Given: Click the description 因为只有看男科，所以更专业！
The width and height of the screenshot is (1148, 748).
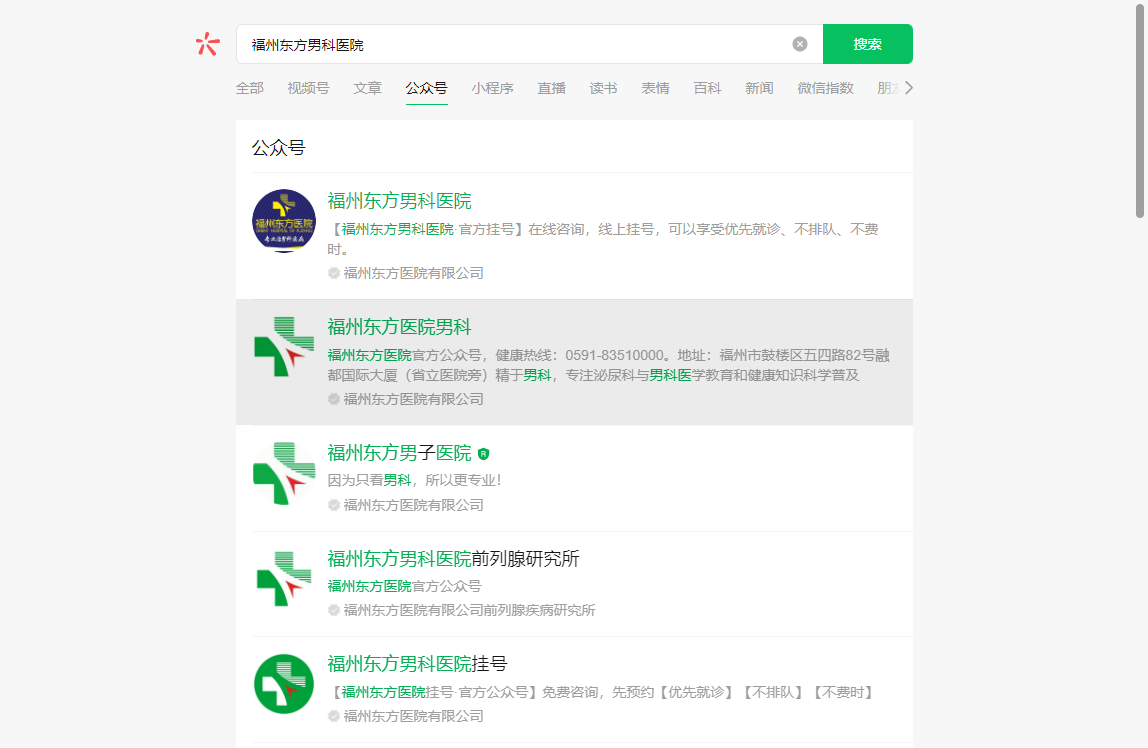Looking at the screenshot, I should [x=415, y=480].
